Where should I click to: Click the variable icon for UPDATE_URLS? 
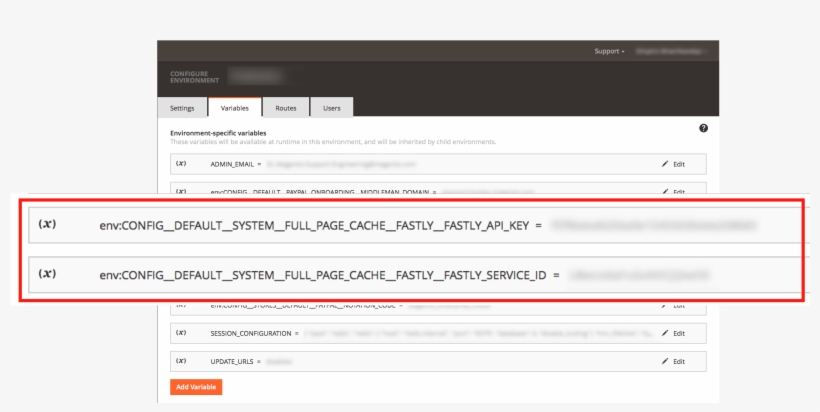tap(181, 361)
